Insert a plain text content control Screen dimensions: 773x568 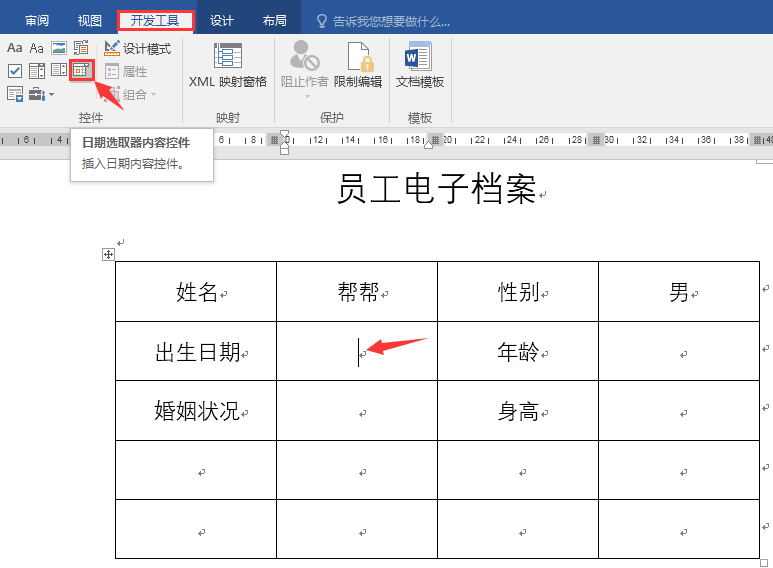pos(36,48)
